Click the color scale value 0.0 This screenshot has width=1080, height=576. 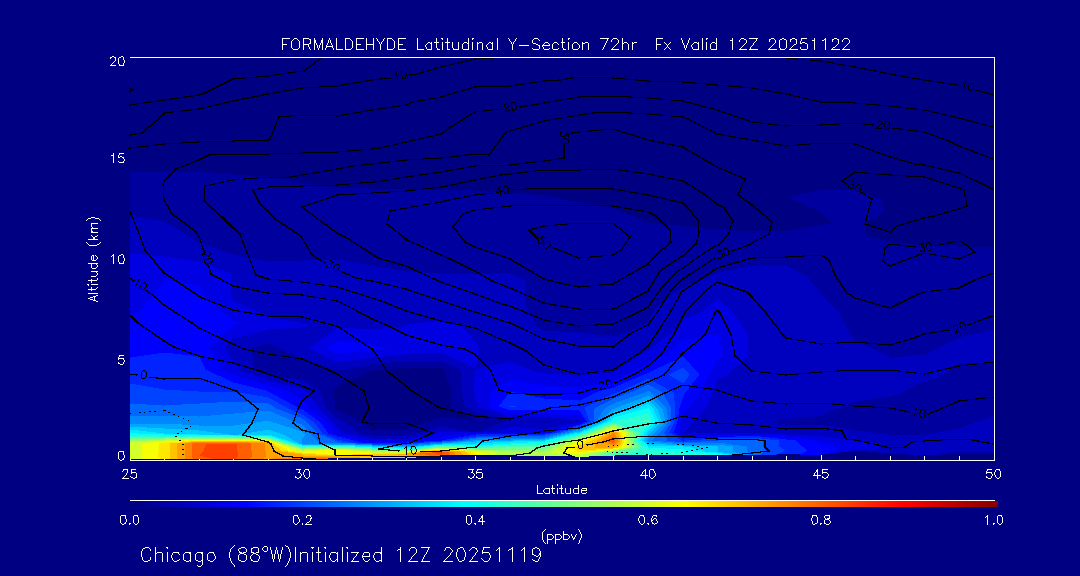click(129, 520)
